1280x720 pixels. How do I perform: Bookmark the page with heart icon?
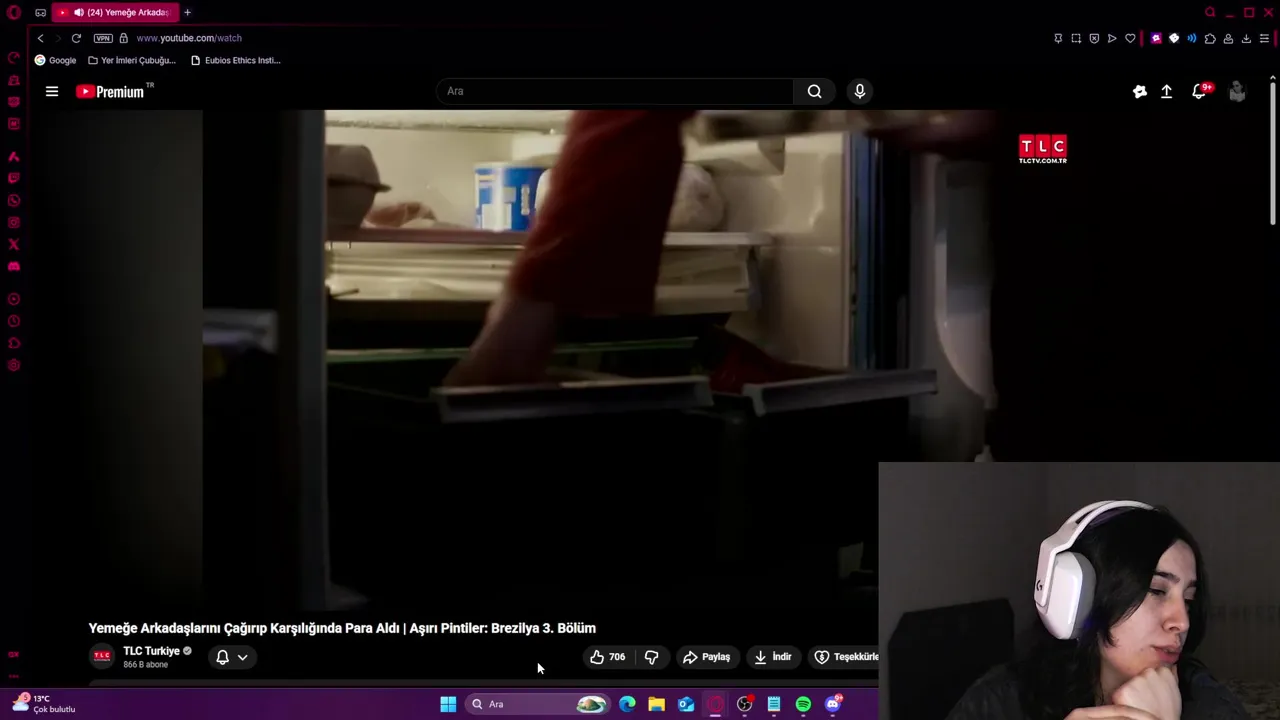pos(1130,38)
